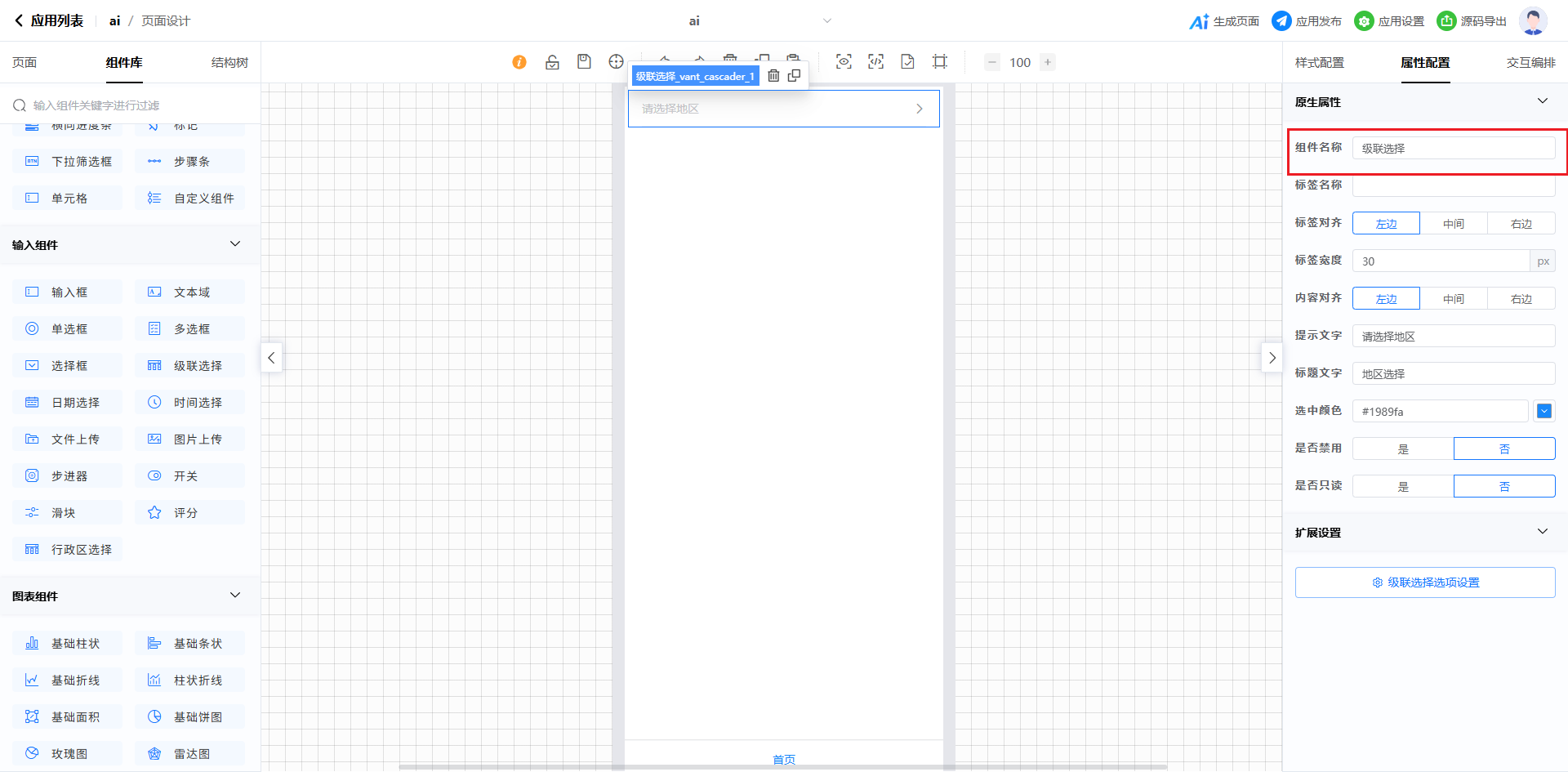Click the orange info icon in toolbar
1568x772 pixels.
tap(519, 62)
